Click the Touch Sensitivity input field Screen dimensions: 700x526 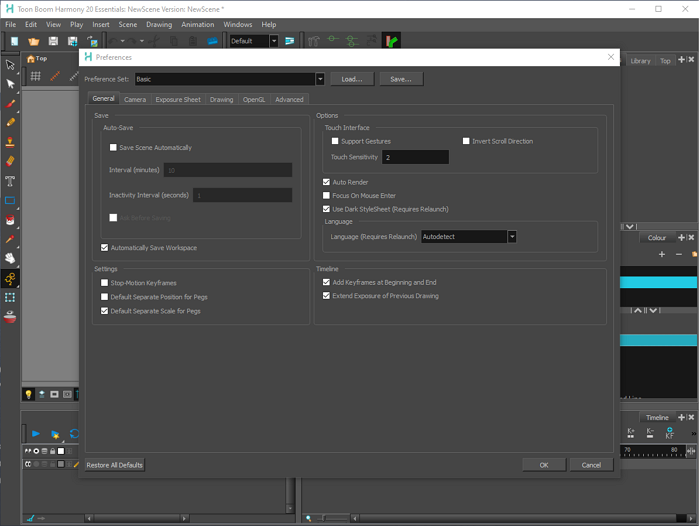(x=415, y=157)
